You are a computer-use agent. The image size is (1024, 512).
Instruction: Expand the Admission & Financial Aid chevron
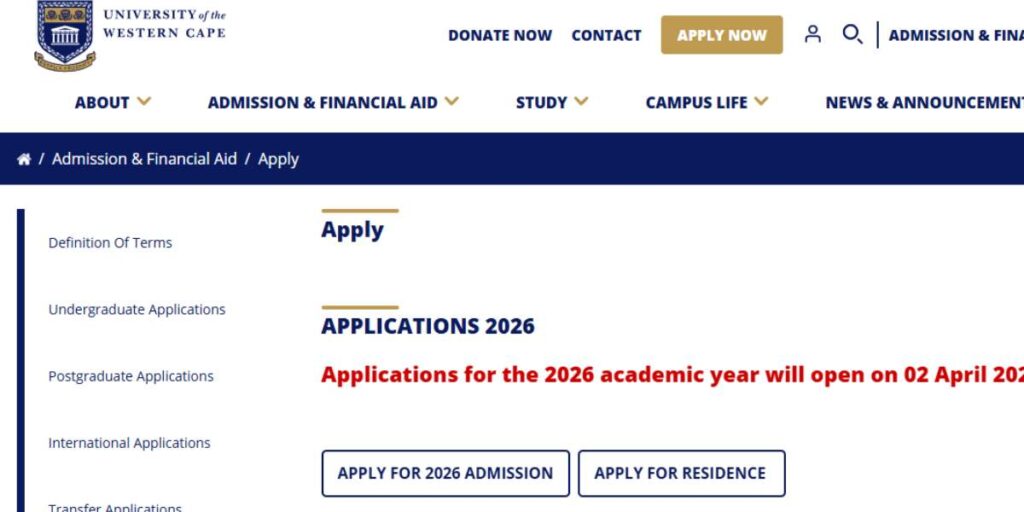click(452, 101)
